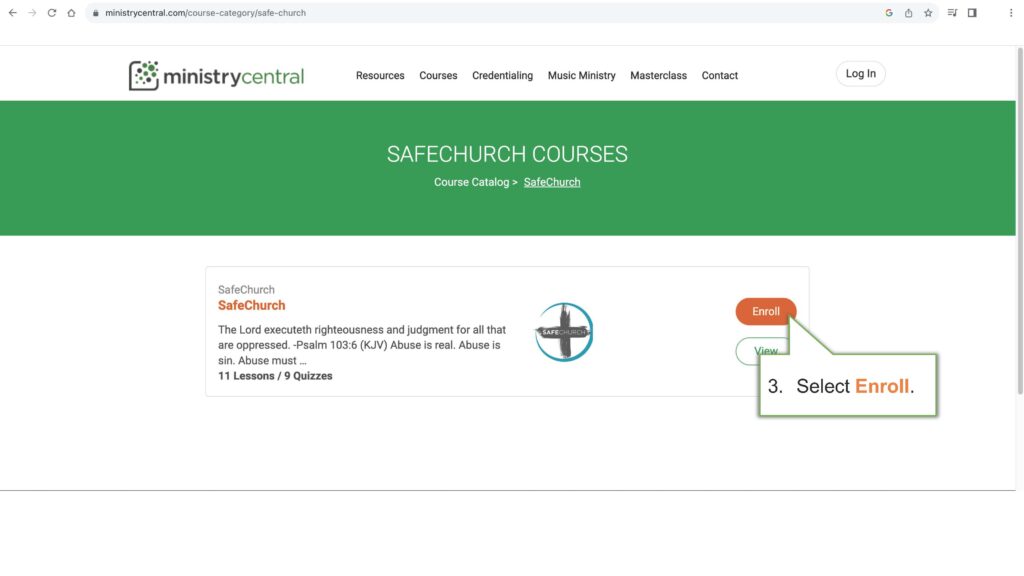This screenshot has width=1024, height=576.
Task: Open the orange SafeChurch course title
Action: 251,306
